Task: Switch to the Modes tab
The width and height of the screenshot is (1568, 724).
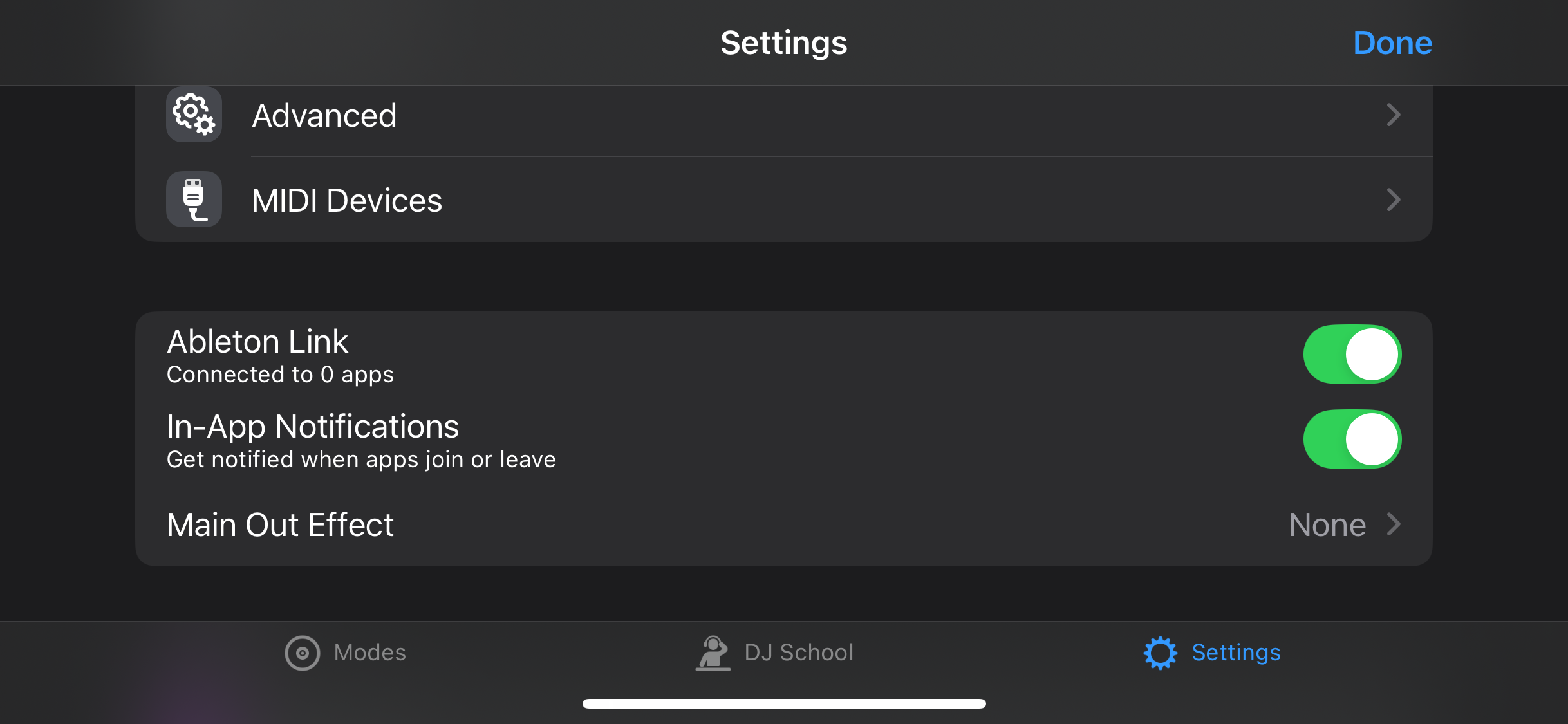Action: (x=346, y=652)
